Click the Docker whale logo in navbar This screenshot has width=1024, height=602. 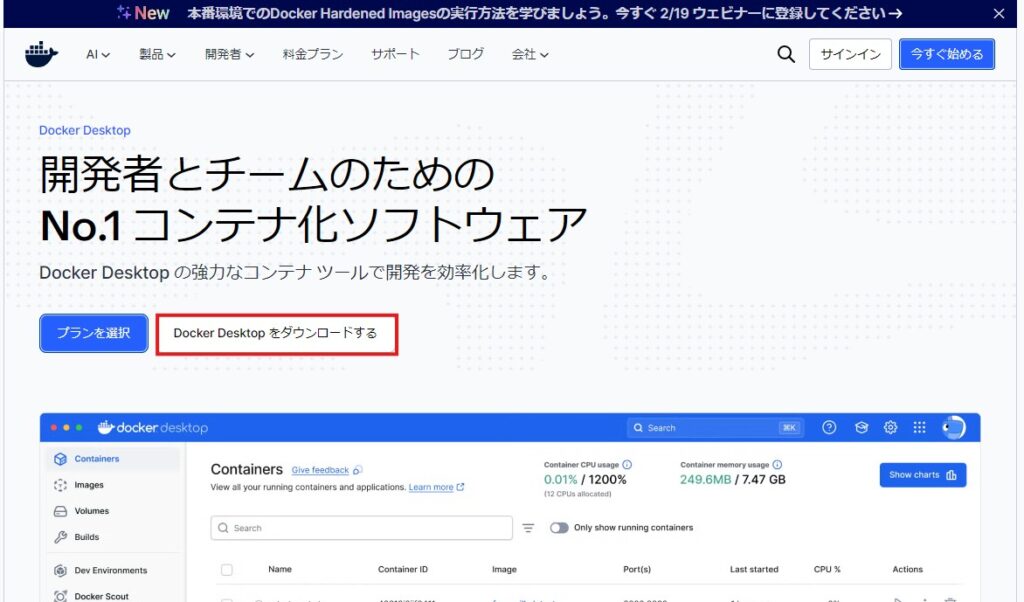[x=42, y=54]
